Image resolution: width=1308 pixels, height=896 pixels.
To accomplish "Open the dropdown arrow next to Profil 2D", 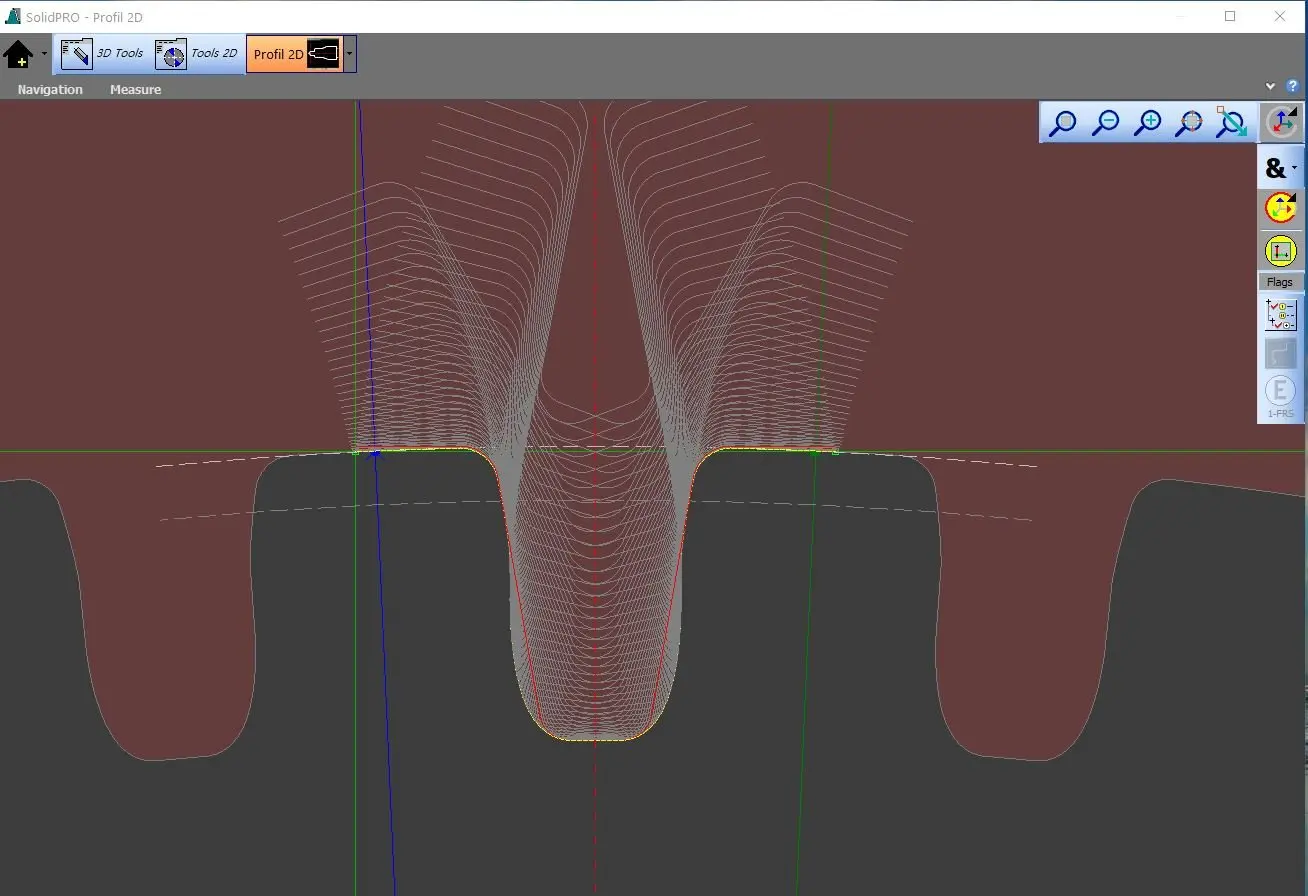I will (x=349, y=54).
